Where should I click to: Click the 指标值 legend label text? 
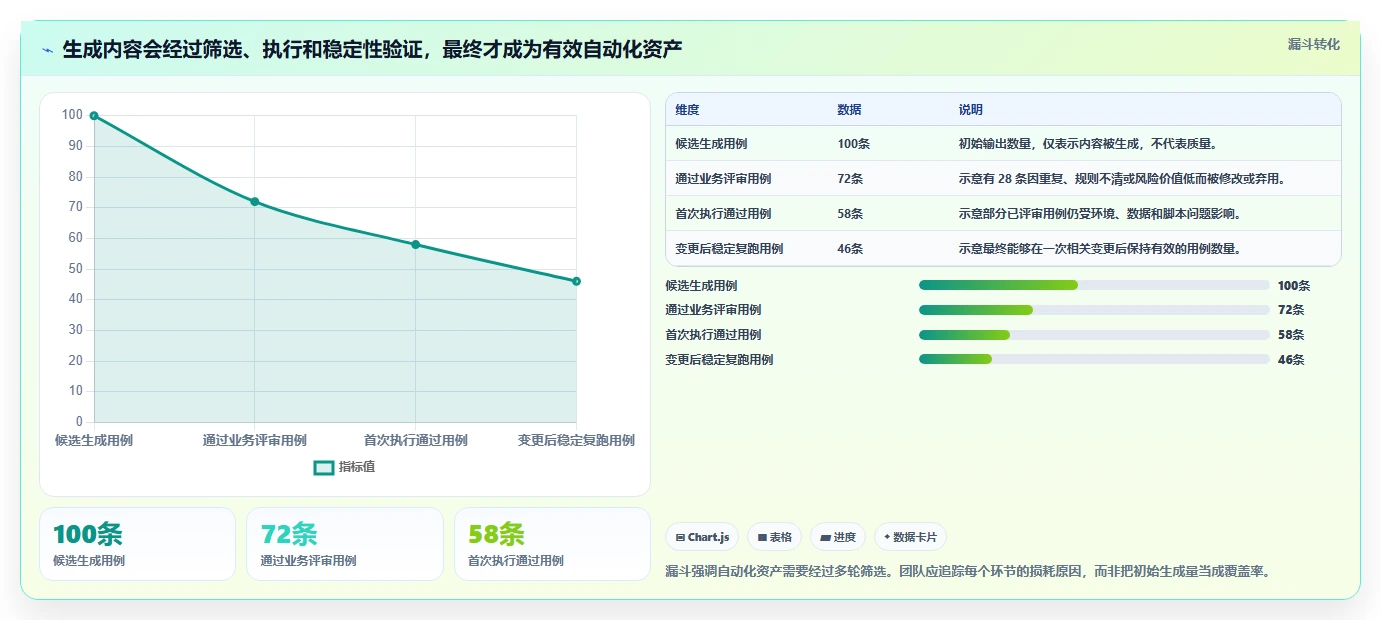pyautogui.click(x=357, y=467)
